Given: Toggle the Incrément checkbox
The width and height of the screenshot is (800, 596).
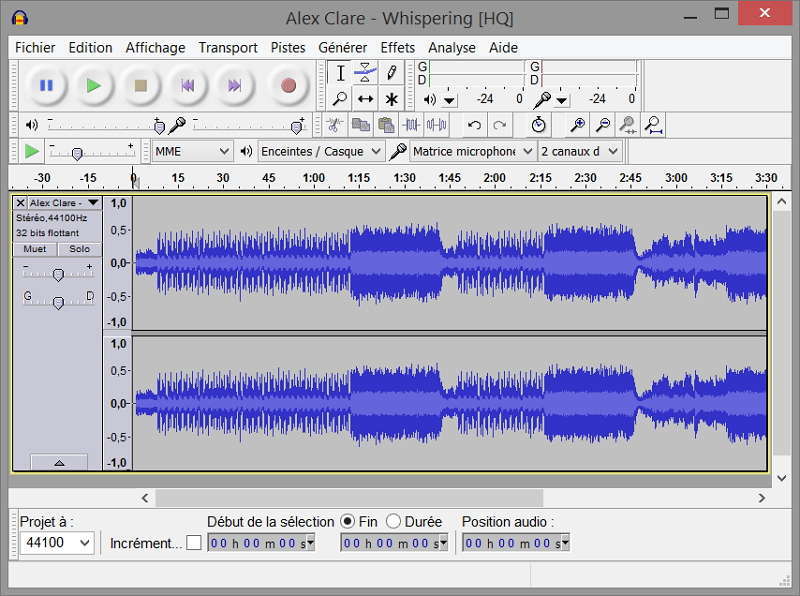Looking at the screenshot, I should coord(194,542).
